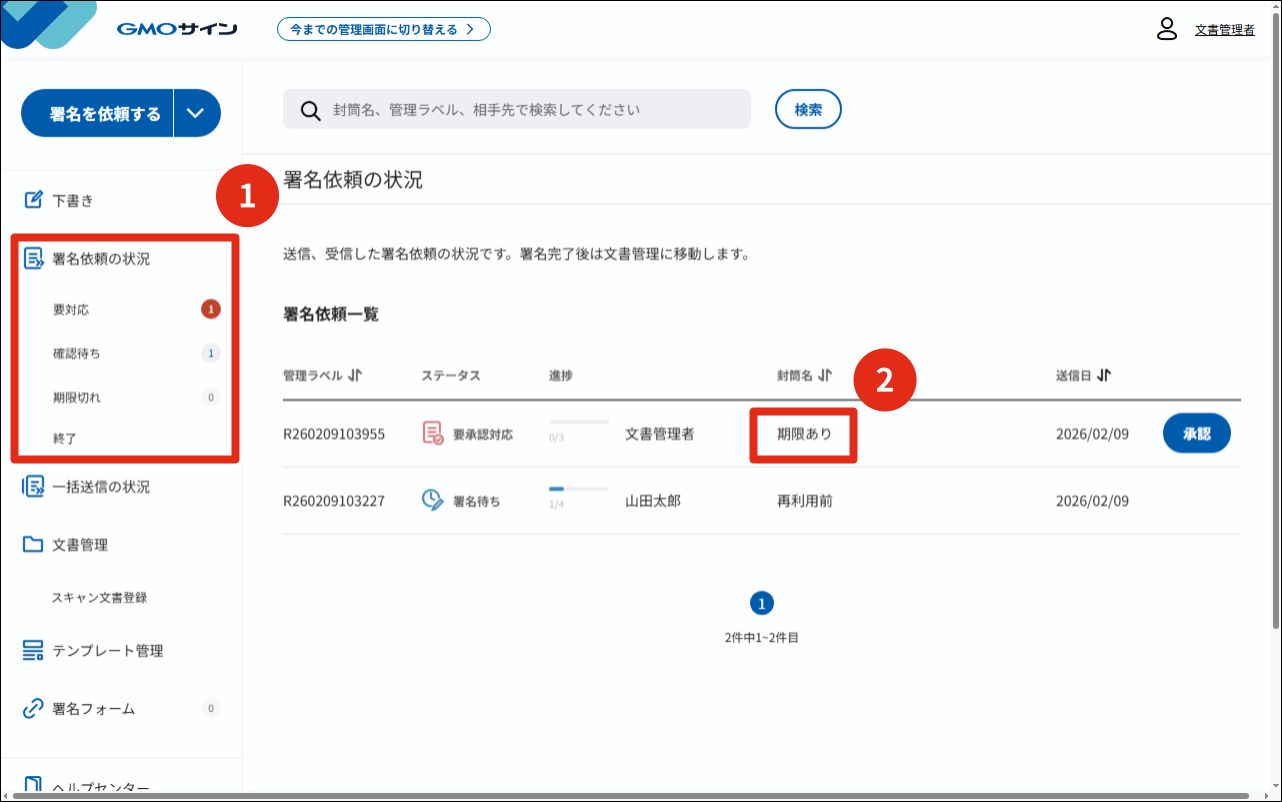Sort the list by 管理ラベル column
Image resolution: width=1282 pixels, height=802 pixels.
tap(355, 376)
